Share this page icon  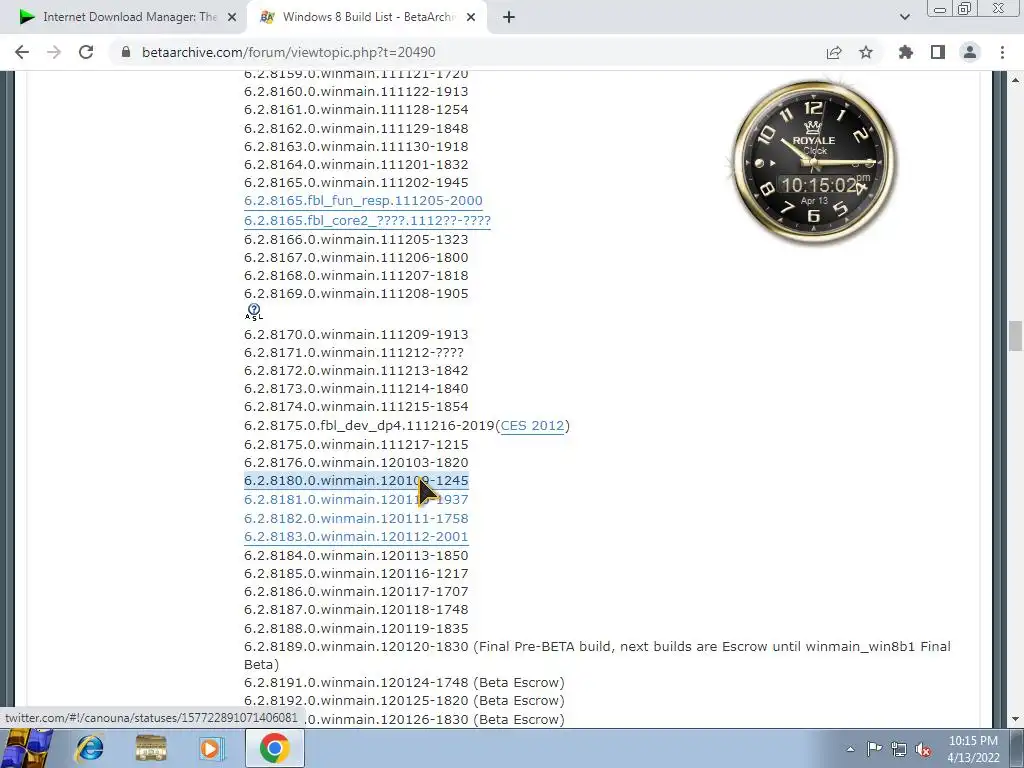[x=834, y=52]
